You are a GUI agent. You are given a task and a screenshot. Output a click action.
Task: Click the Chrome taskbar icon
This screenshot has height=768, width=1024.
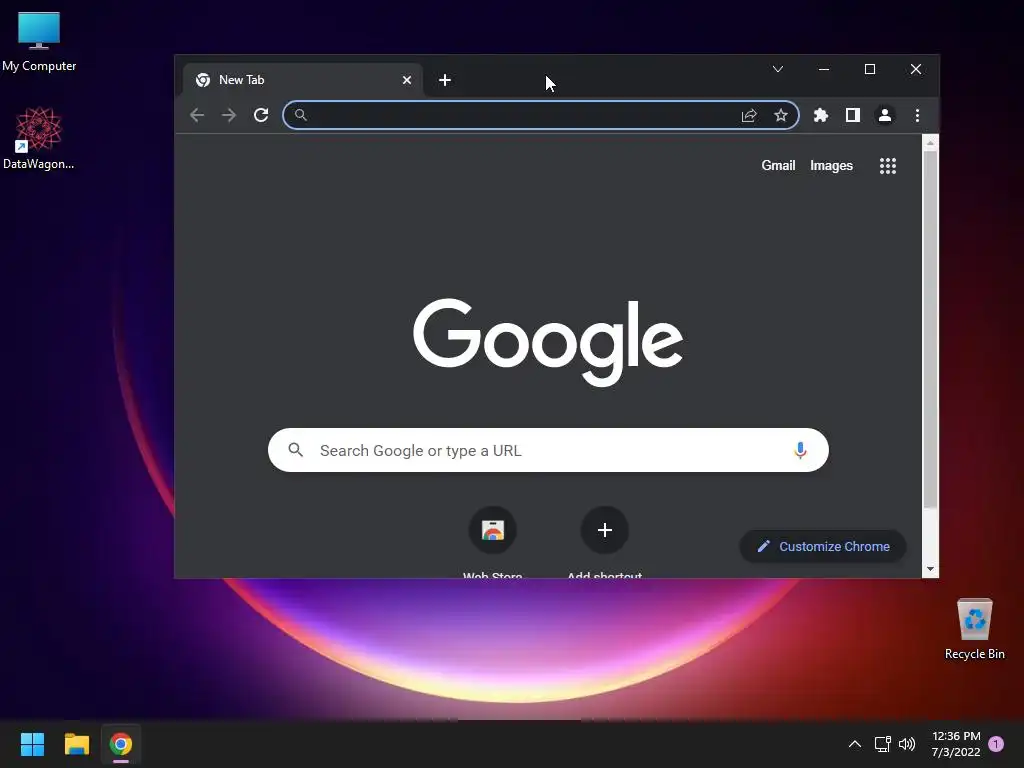pos(121,744)
